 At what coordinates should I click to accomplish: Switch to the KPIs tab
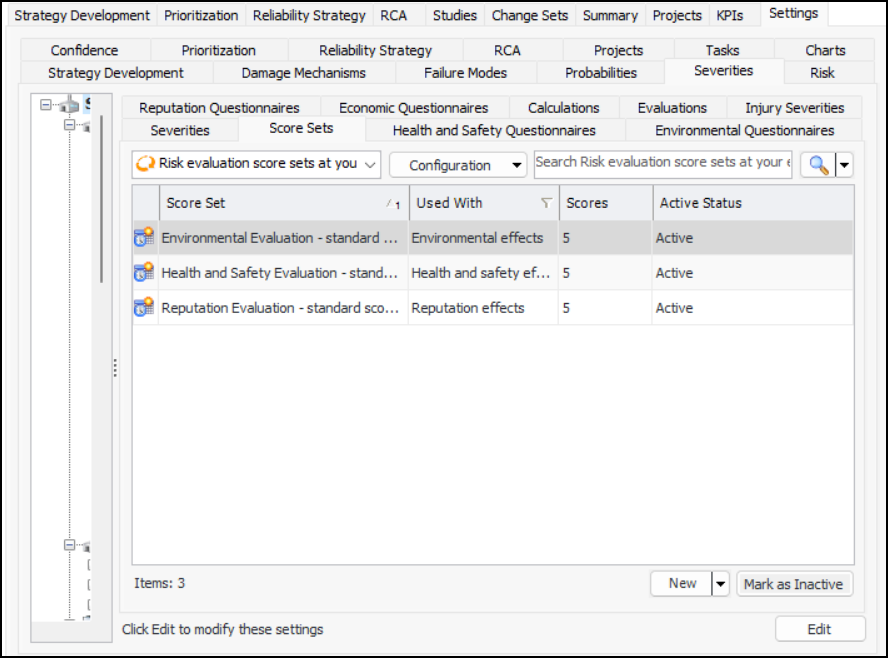(729, 15)
